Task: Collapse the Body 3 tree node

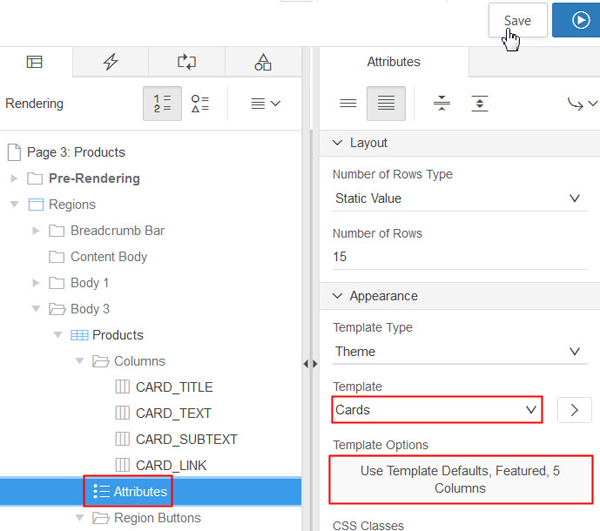Action: coord(36,309)
